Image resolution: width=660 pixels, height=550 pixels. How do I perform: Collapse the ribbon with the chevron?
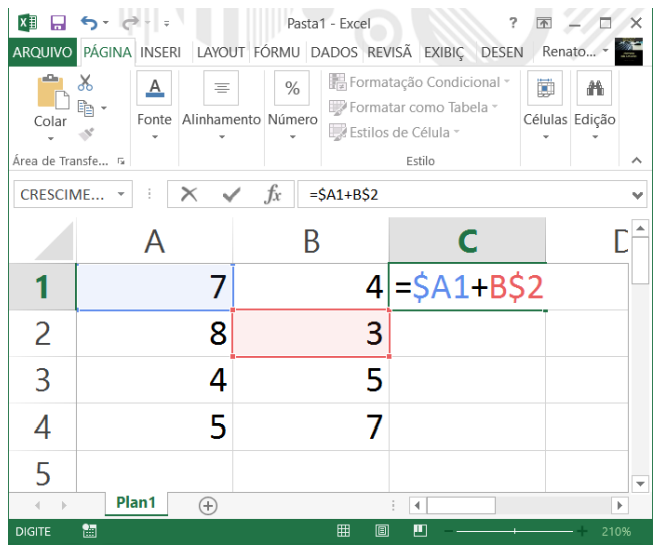[x=636, y=160]
